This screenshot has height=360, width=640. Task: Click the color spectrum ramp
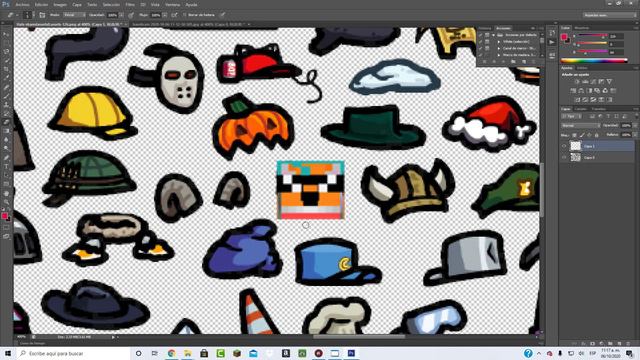594,61
